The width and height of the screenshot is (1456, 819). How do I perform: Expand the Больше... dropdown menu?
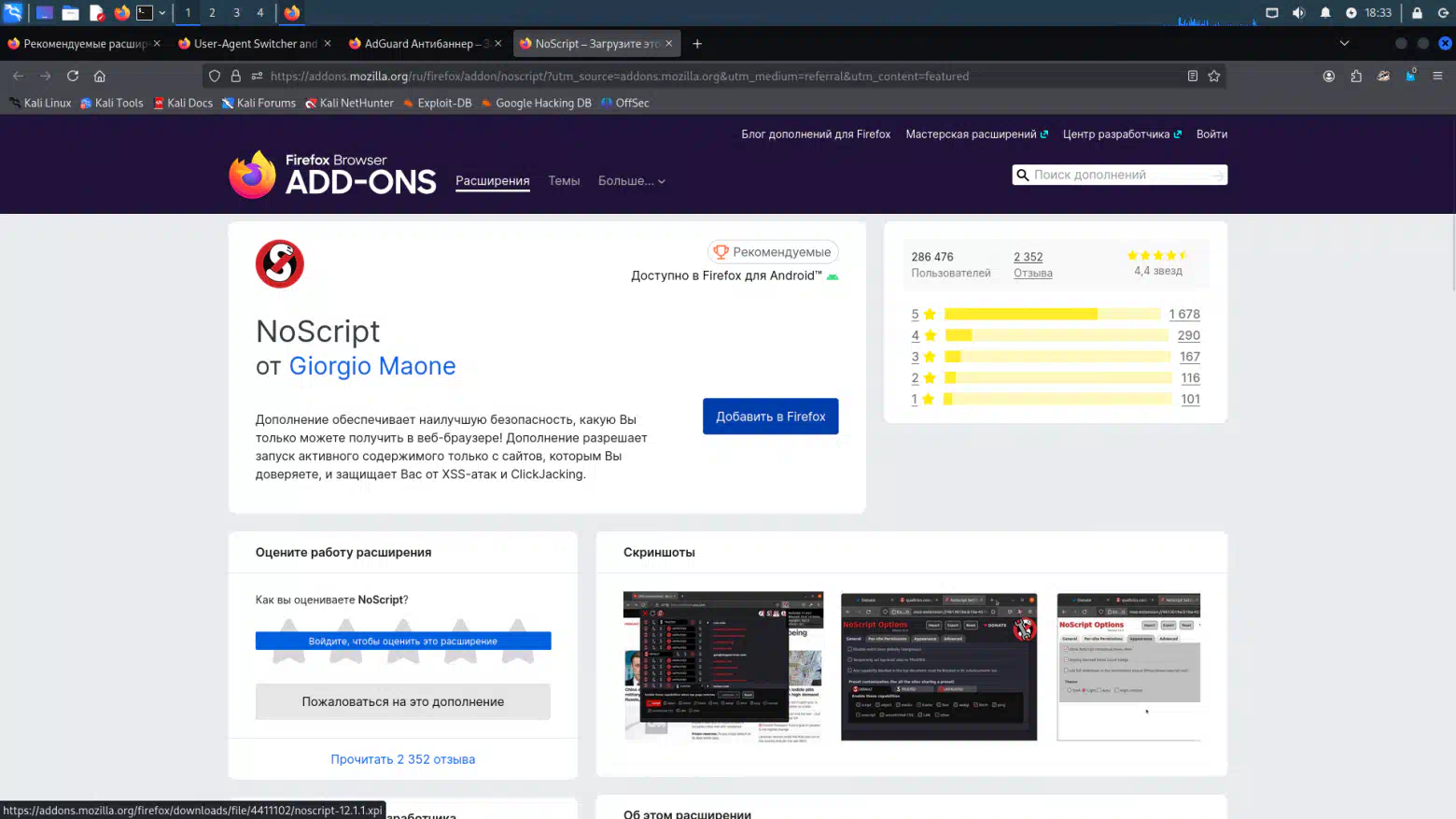(632, 181)
